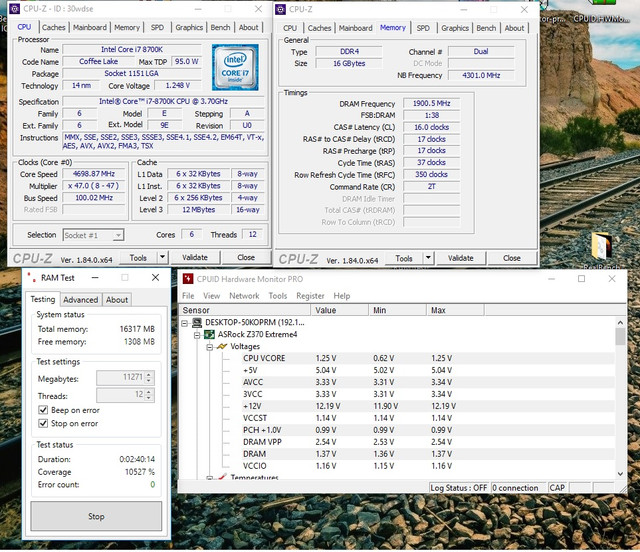
Task: Open Tools menu in Hardware Monitor
Action: pyautogui.click(x=278, y=296)
